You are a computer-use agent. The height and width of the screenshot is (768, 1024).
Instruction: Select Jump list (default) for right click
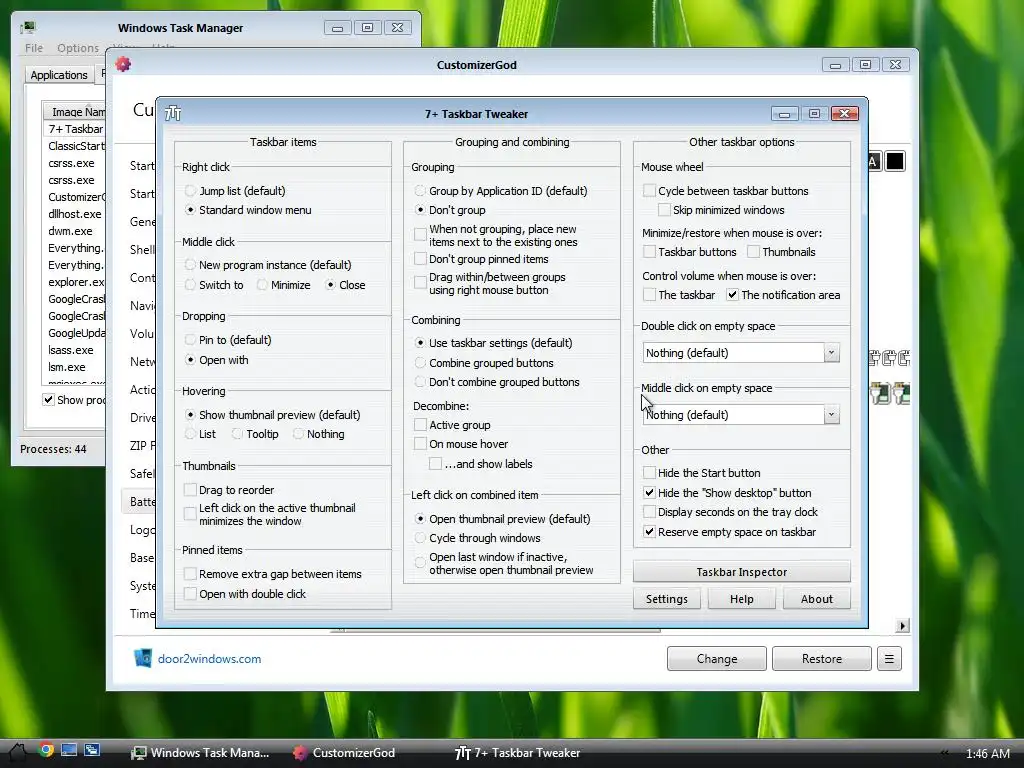[236, 191]
